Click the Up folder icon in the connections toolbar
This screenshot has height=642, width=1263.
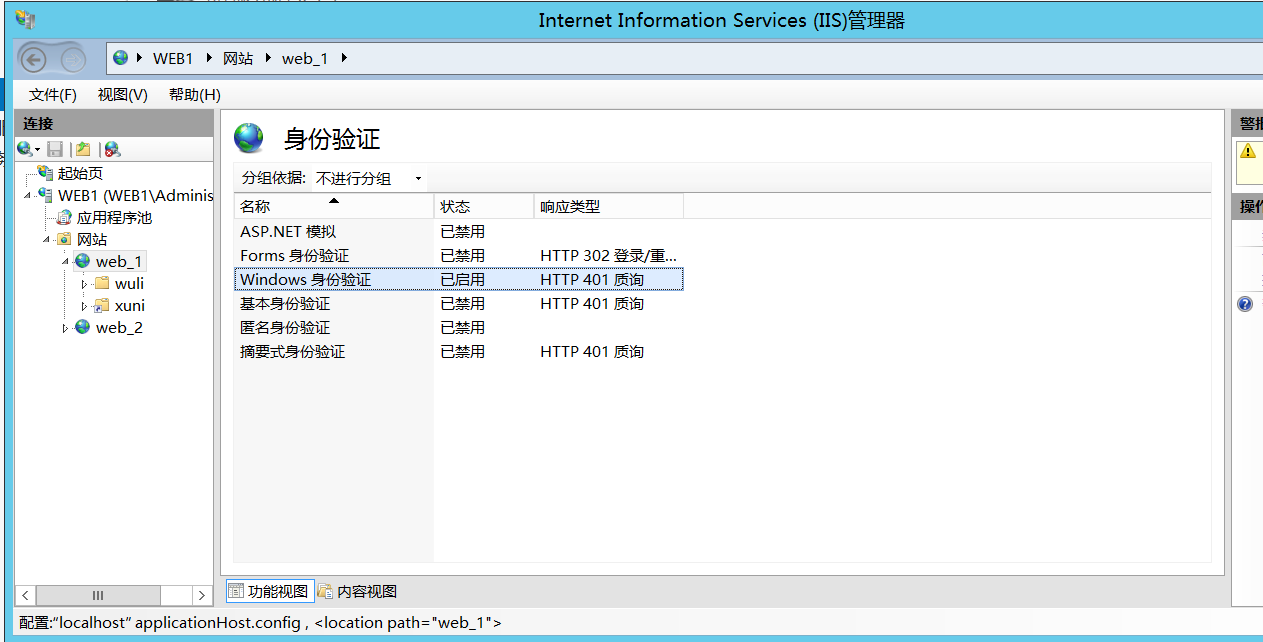pyautogui.click(x=83, y=149)
